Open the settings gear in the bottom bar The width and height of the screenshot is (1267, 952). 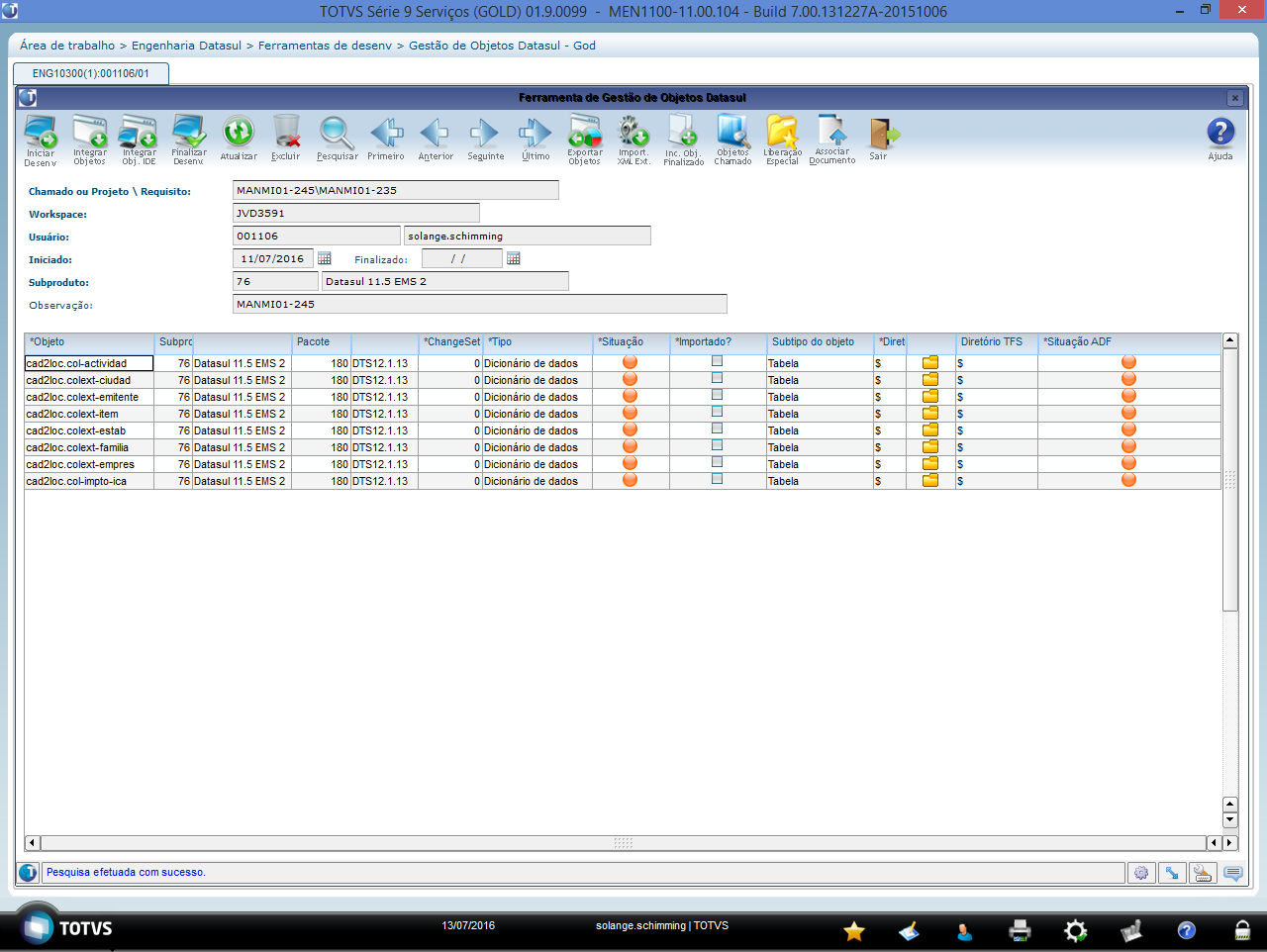[x=1076, y=930]
